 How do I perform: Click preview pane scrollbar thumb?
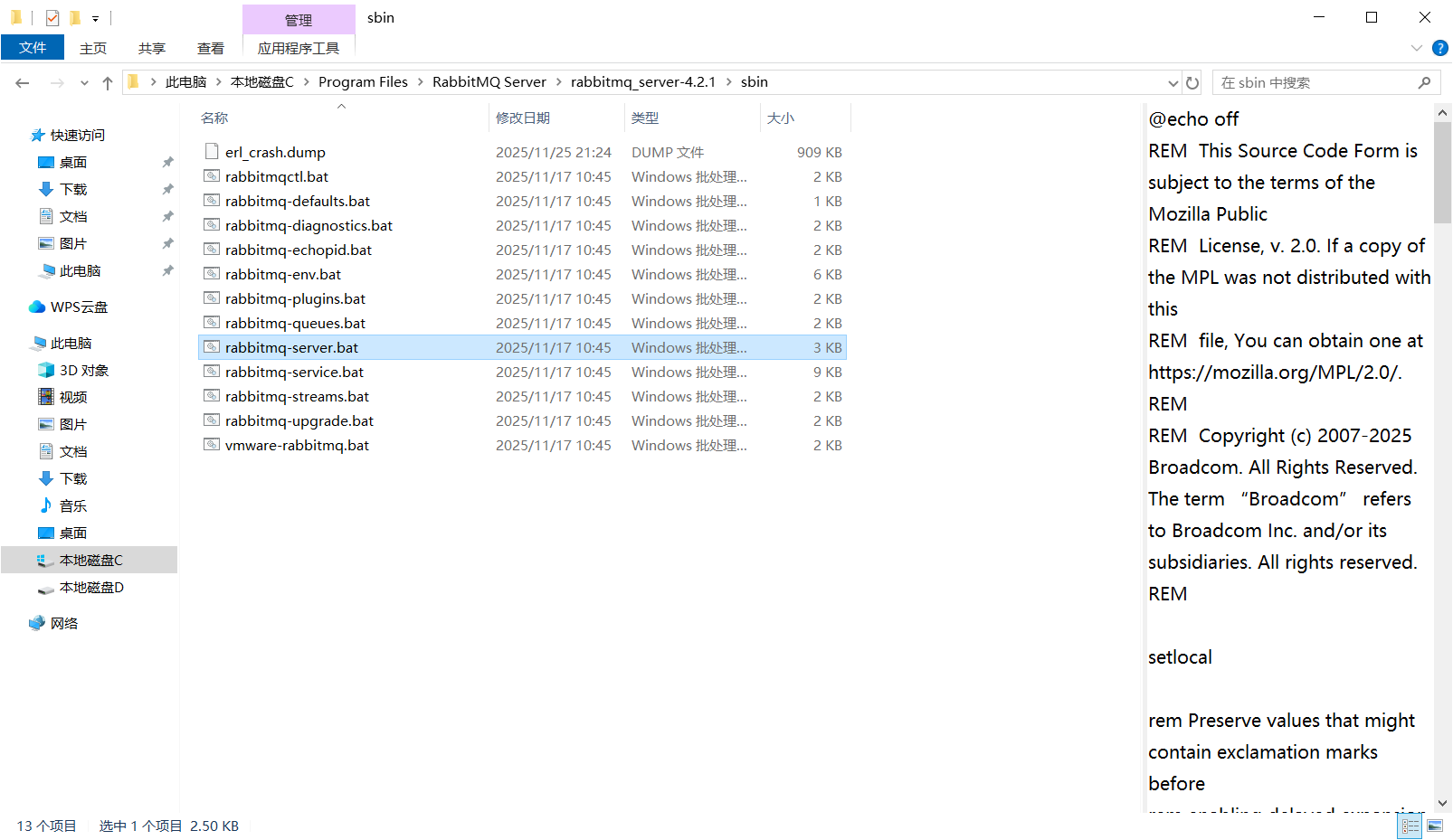(x=1443, y=172)
